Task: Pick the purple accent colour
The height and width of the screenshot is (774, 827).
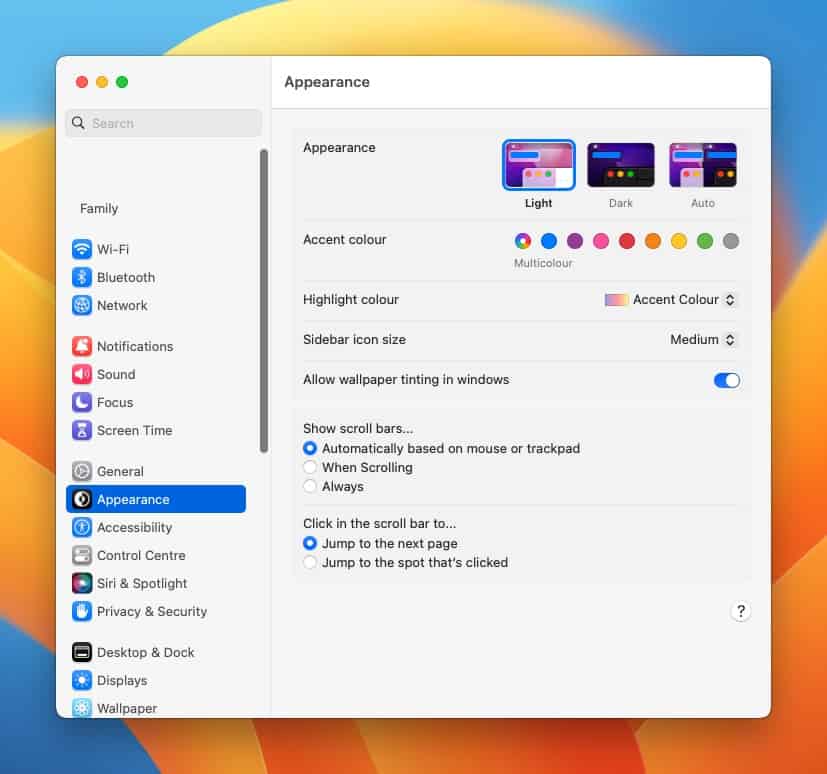Action: point(574,241)
